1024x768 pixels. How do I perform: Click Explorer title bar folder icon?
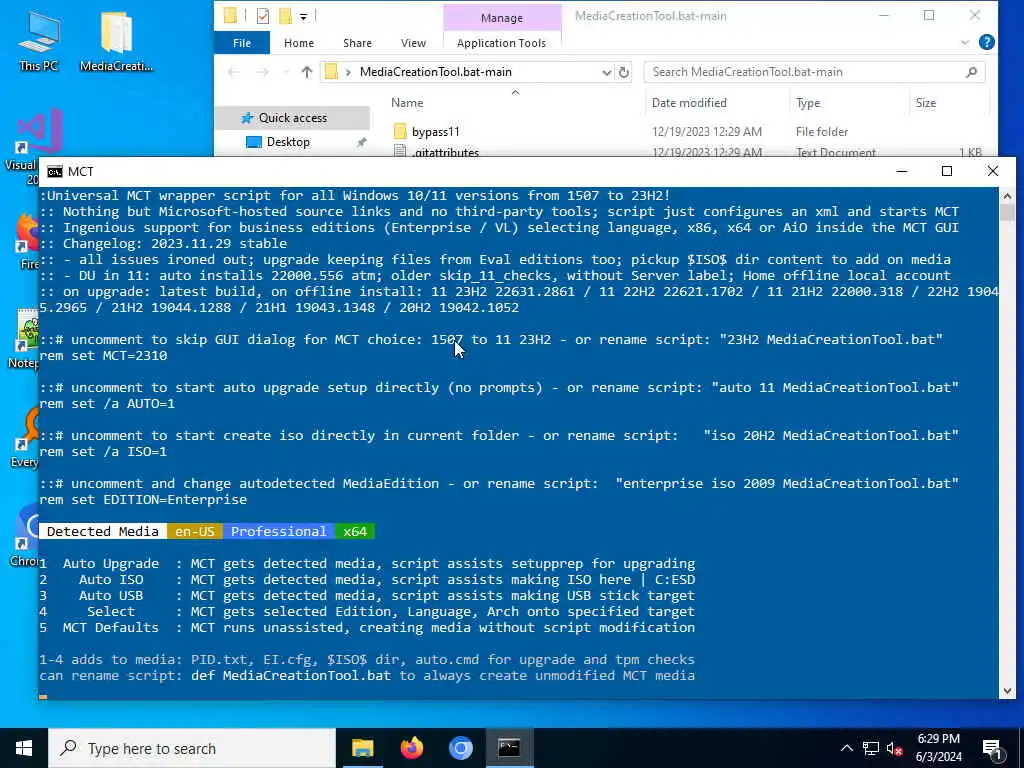(230, 16)
